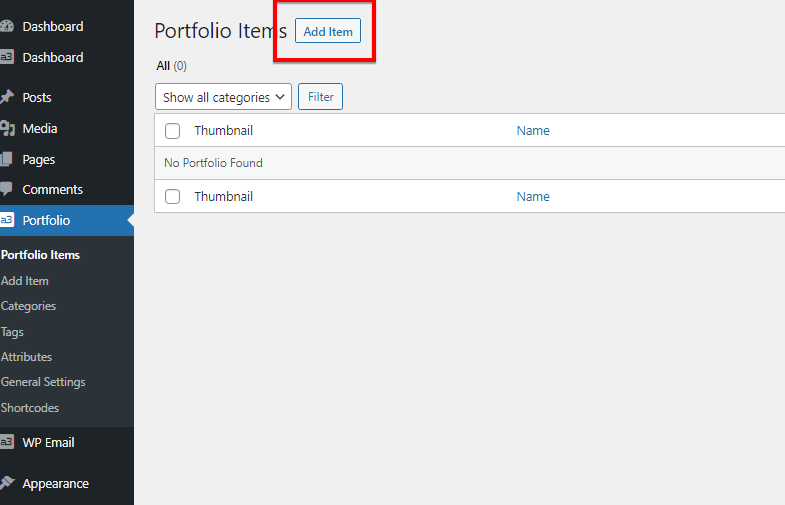Screen dimensions: 785x505
Task: Click the a3 Portfolio menu icon
Action: [7, 220]
